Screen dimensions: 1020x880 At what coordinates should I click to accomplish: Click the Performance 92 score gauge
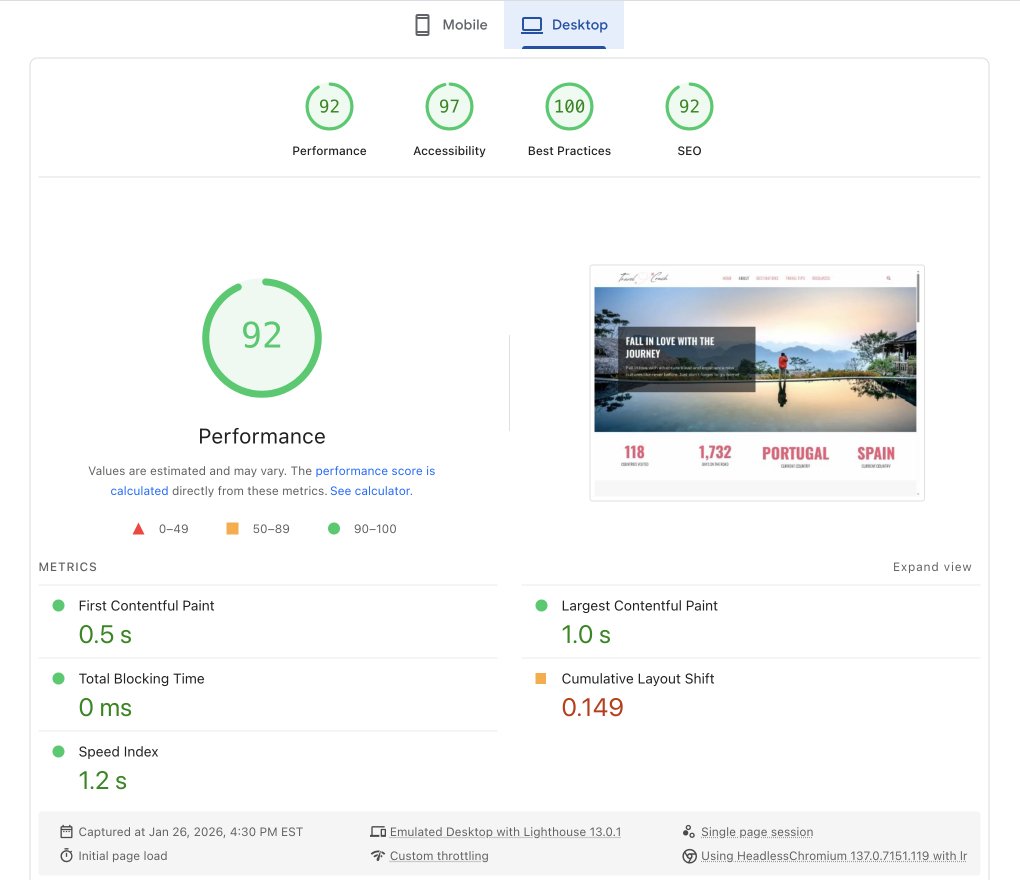[329, 106]
